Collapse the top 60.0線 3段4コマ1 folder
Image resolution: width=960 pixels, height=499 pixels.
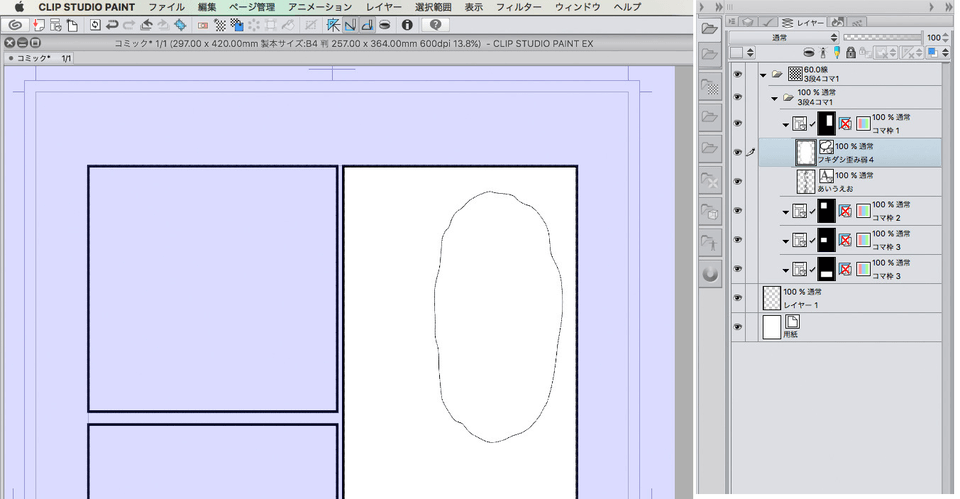762,75
